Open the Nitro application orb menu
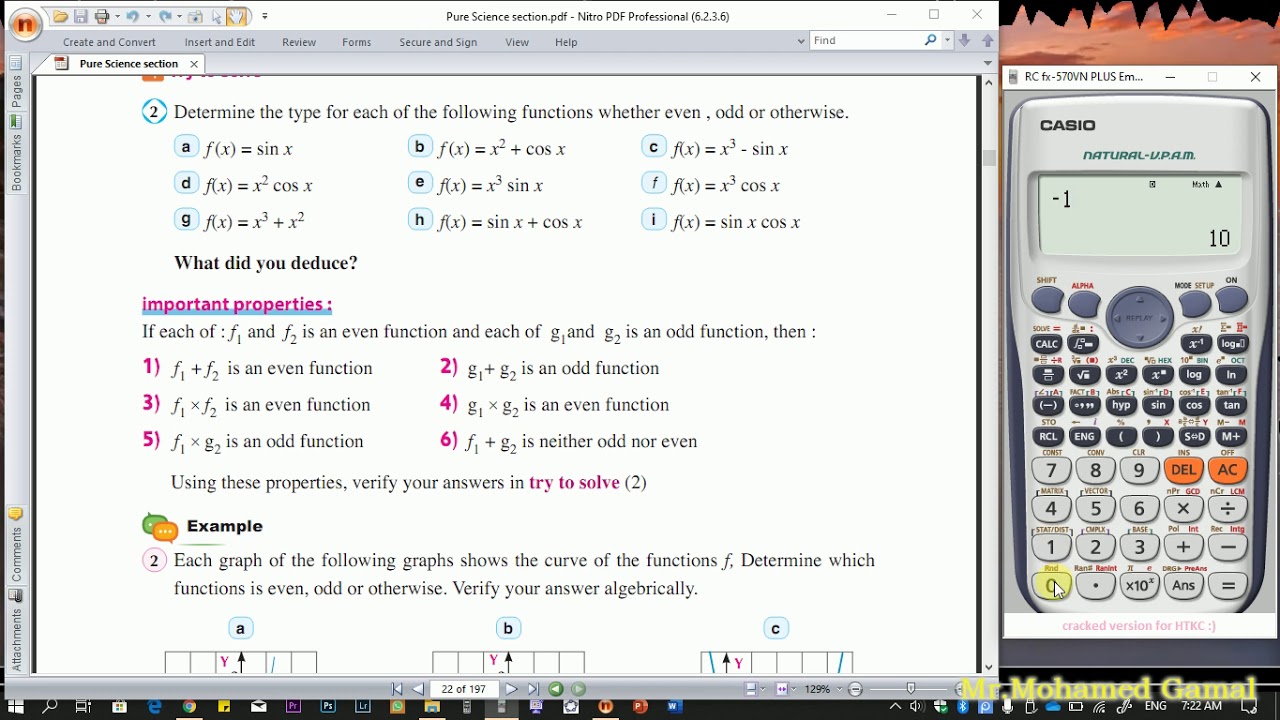This screenshot has width=1280, height=720. point(25,24)
